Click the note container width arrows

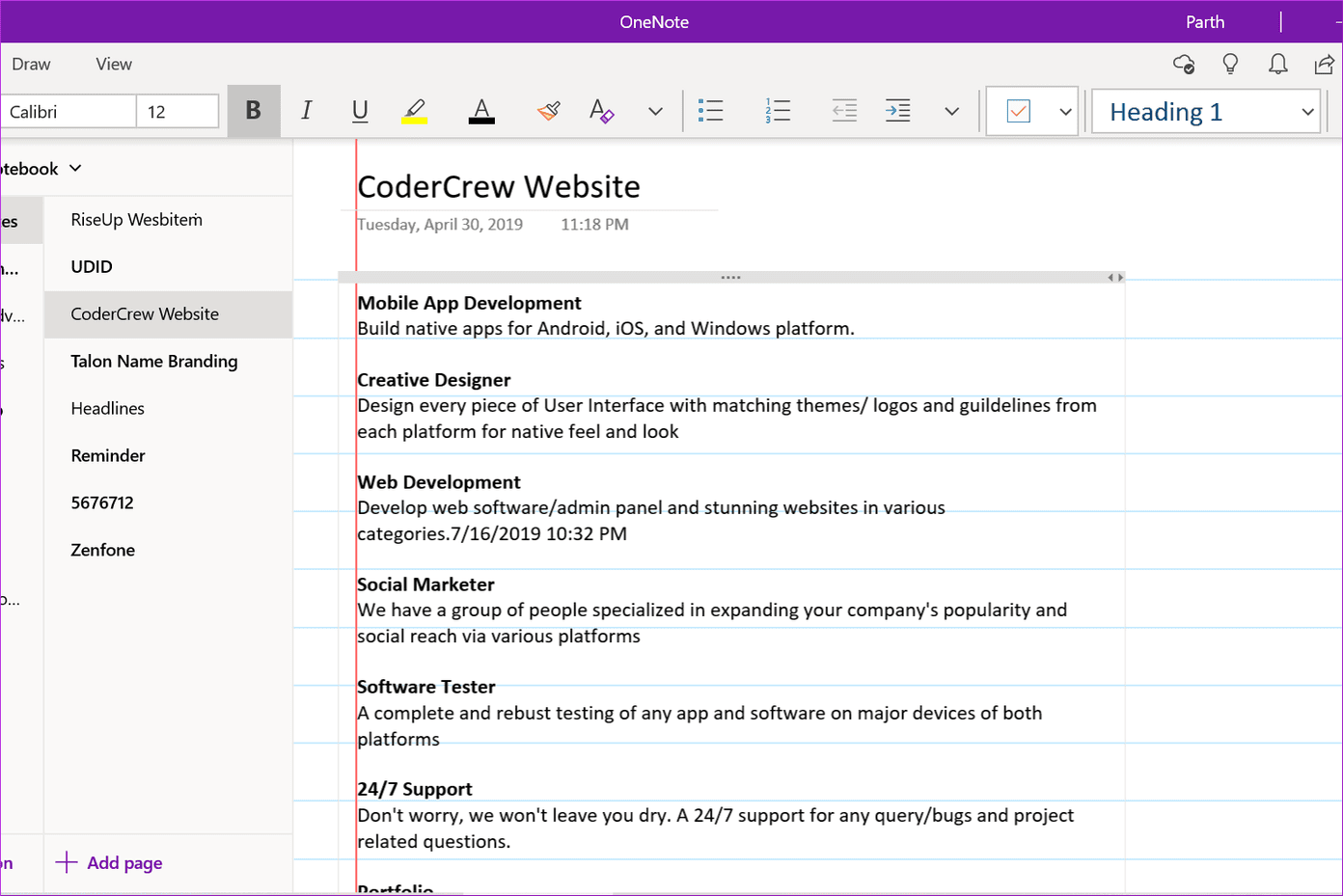click(1115, 278)
